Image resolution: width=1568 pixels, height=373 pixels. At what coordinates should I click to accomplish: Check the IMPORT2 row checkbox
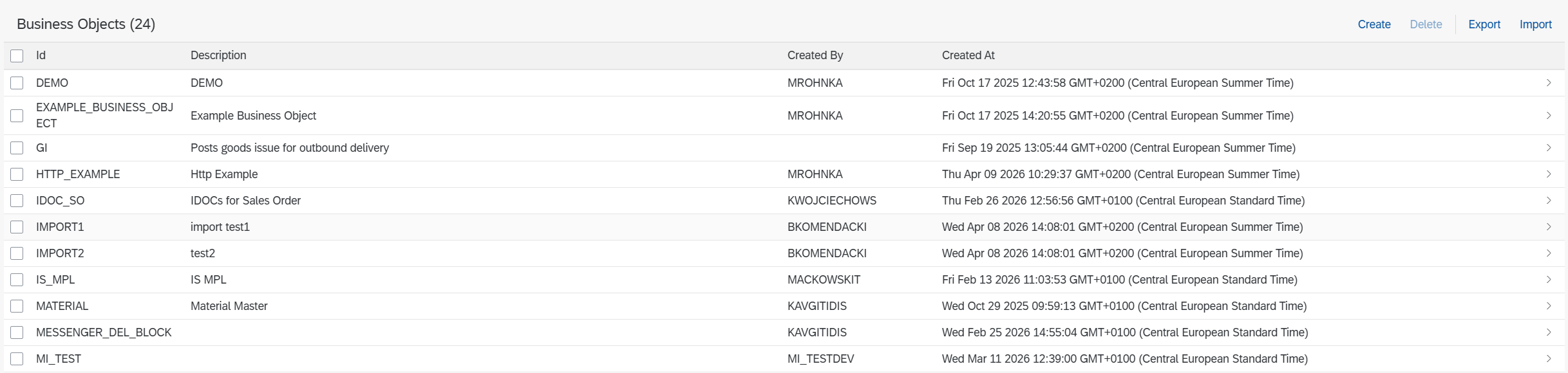point(17,253)
